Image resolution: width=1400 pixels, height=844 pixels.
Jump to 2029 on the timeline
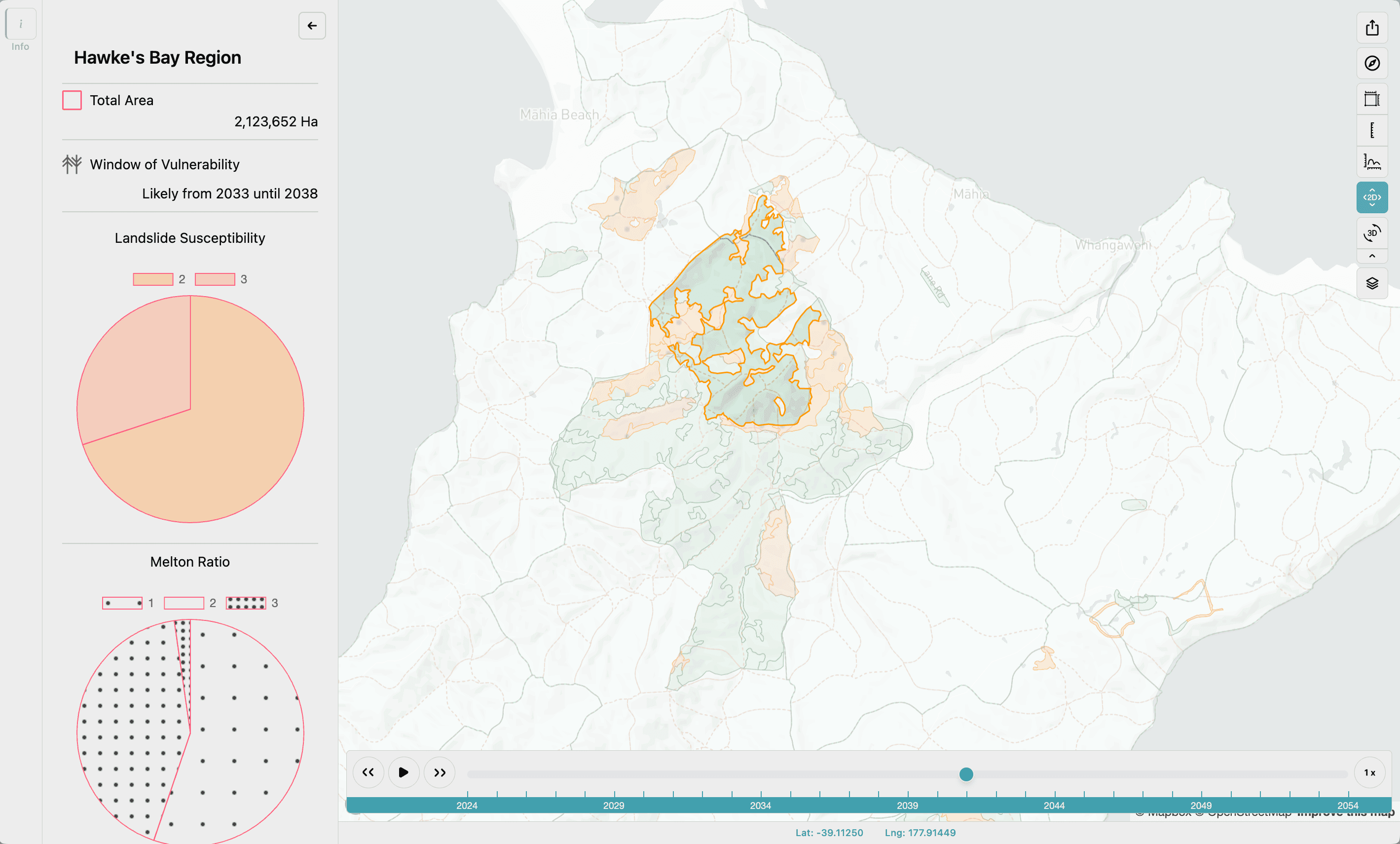tap(614, 806)
